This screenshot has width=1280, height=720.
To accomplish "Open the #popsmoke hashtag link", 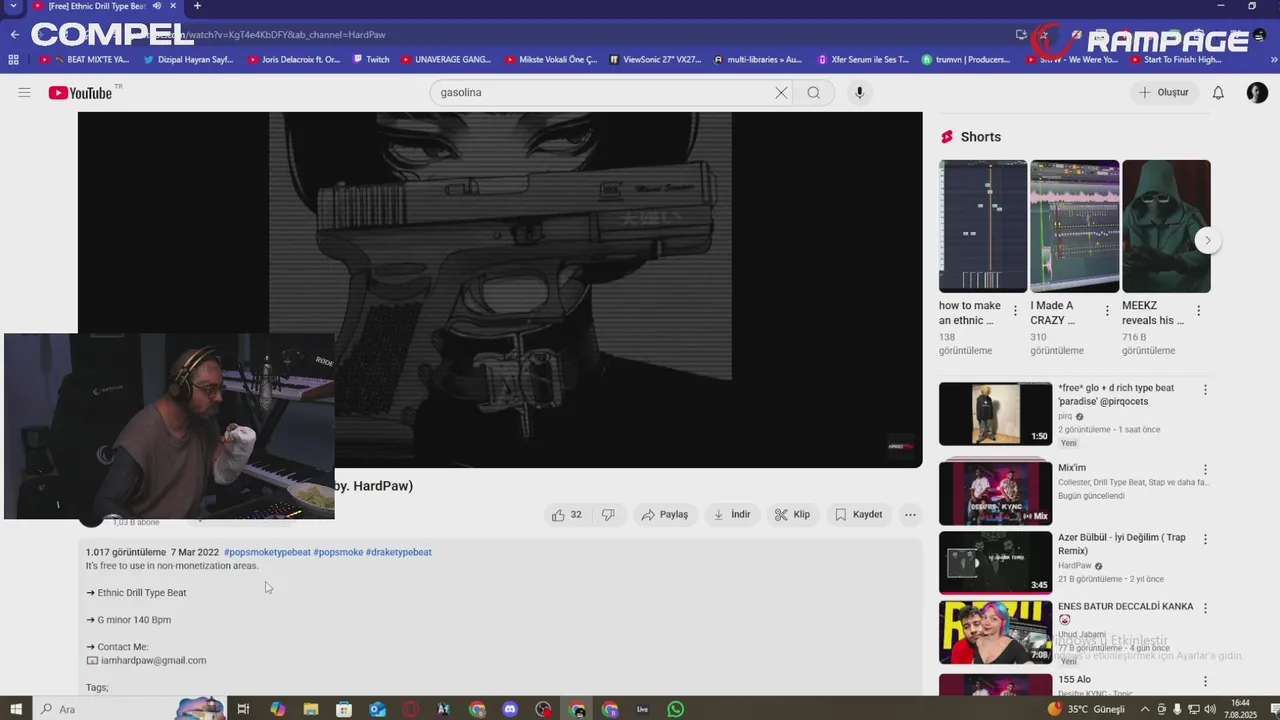I will pos(338,552).
